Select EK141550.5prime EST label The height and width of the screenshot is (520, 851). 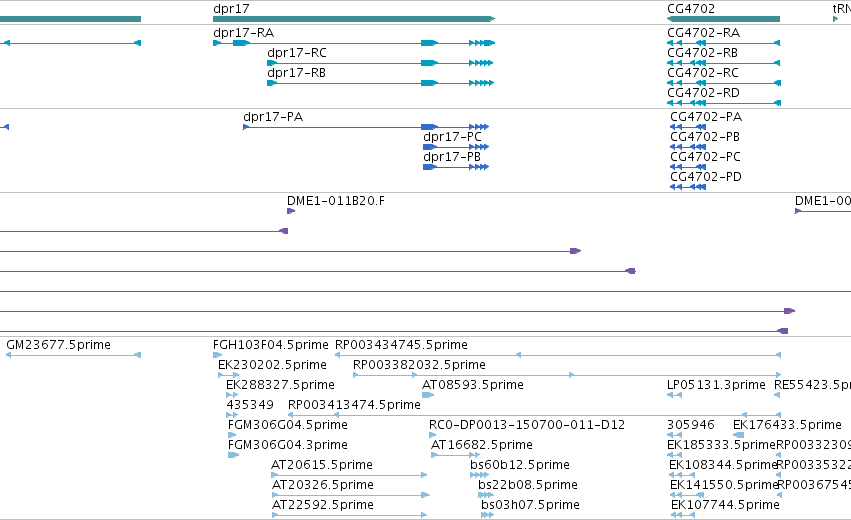pos(725,485)
